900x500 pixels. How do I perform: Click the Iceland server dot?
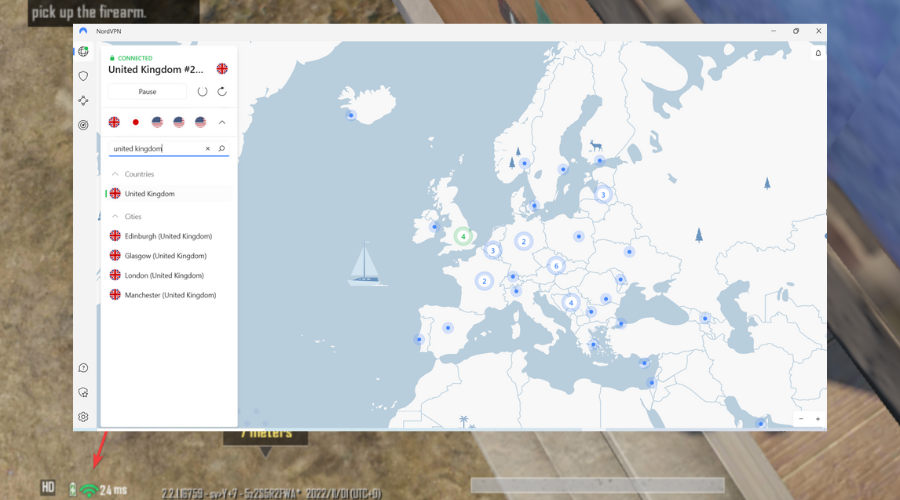[x=351, y=115]
